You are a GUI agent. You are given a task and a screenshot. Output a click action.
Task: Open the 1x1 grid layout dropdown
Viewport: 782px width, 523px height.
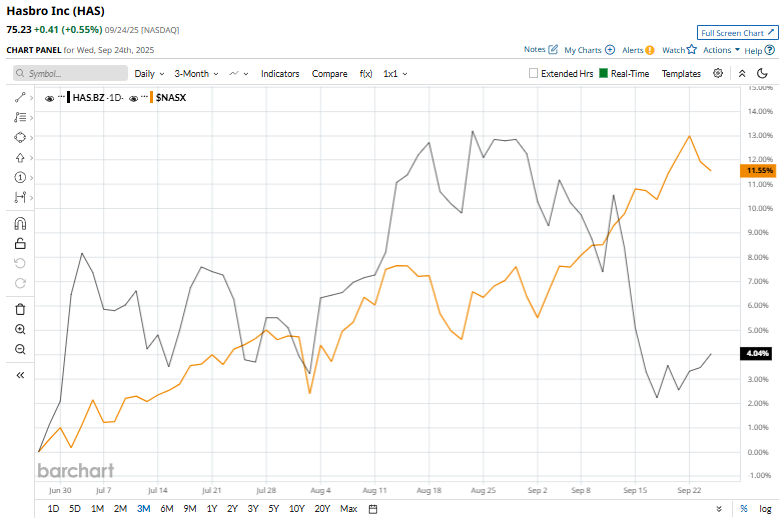pos(395,73)
